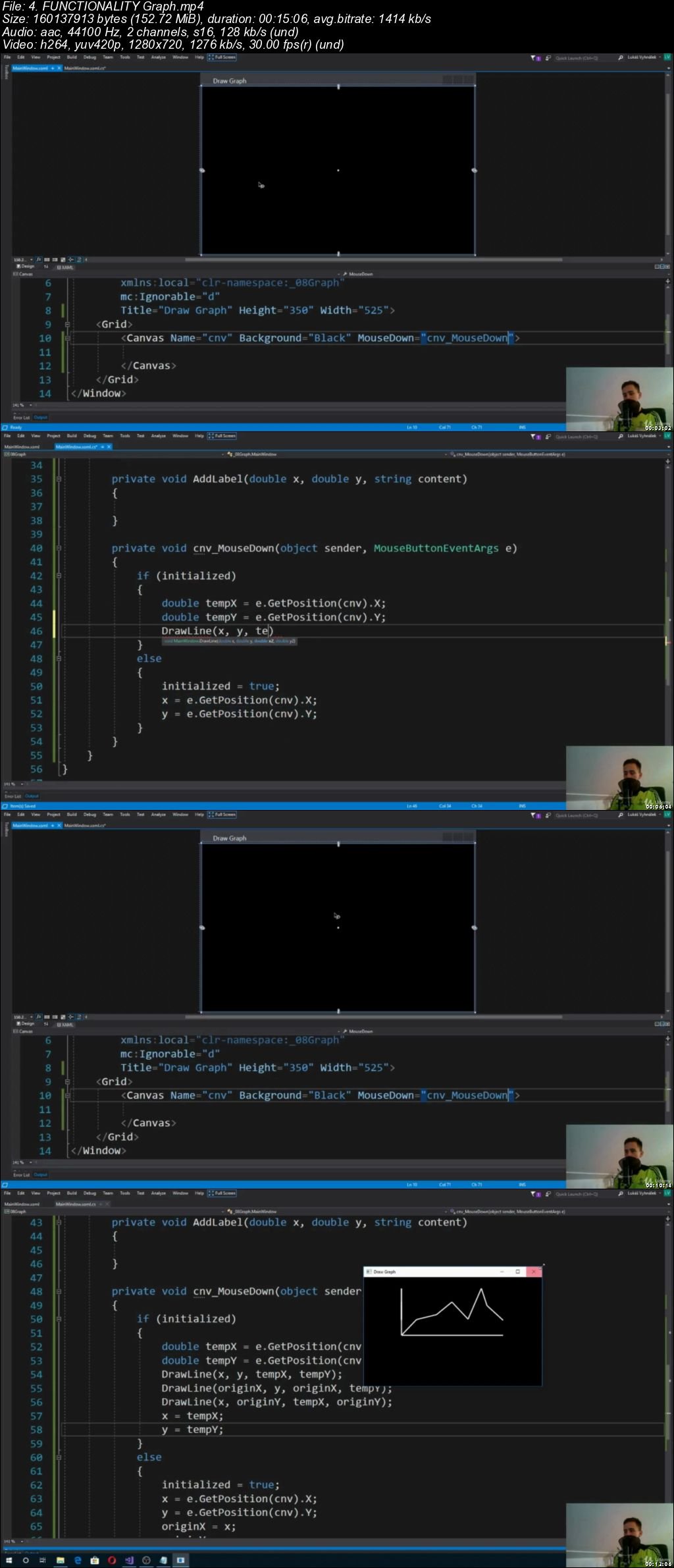Open designer zoom dropdown in 00:03:02 frame
The height and width of the screenshot is (1568, 674).
coord(24,259)
